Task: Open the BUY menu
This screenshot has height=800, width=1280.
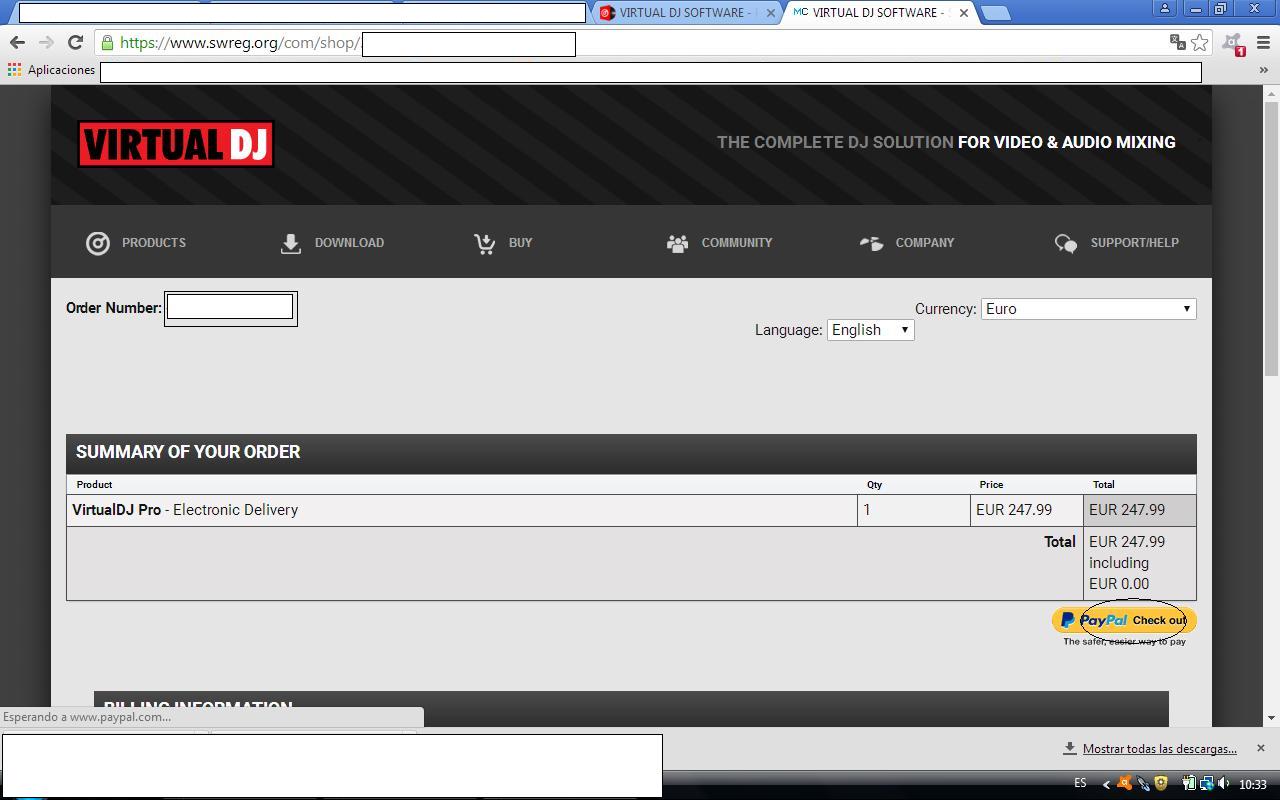Action: point(502,243)
